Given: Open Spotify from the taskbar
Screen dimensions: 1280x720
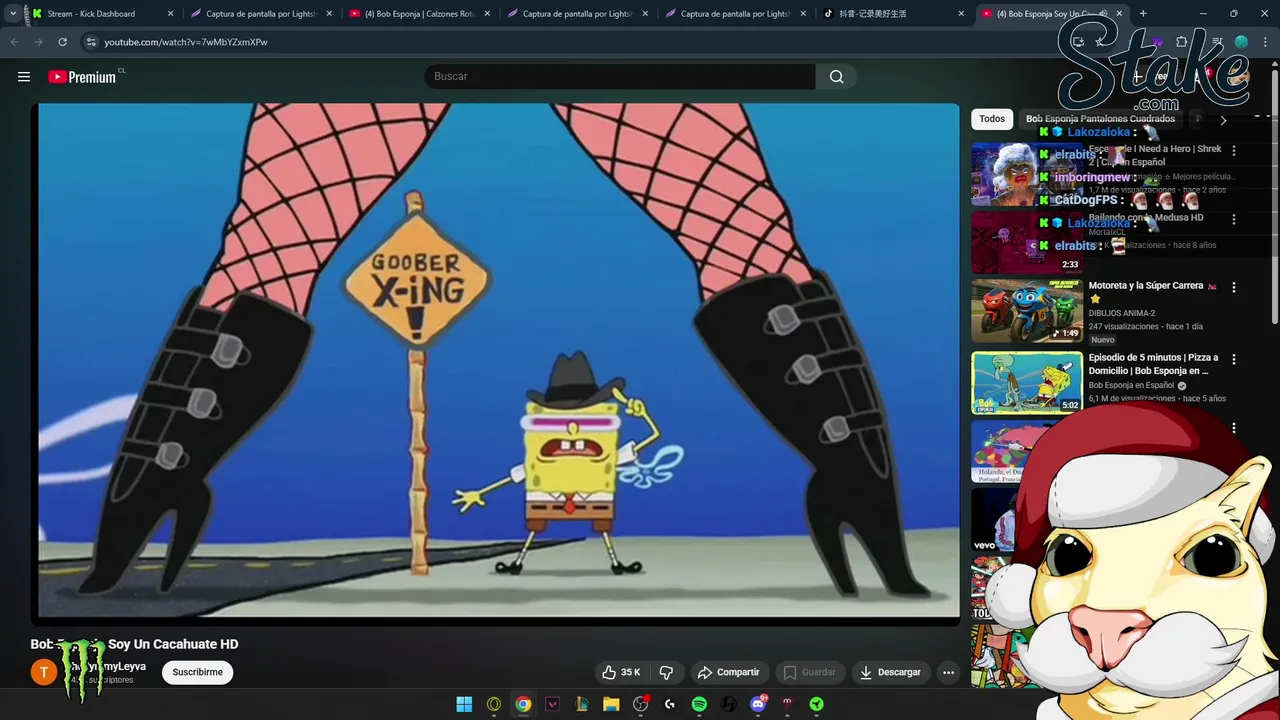Looking at the screenshot, I should click(x=699, y=704).
